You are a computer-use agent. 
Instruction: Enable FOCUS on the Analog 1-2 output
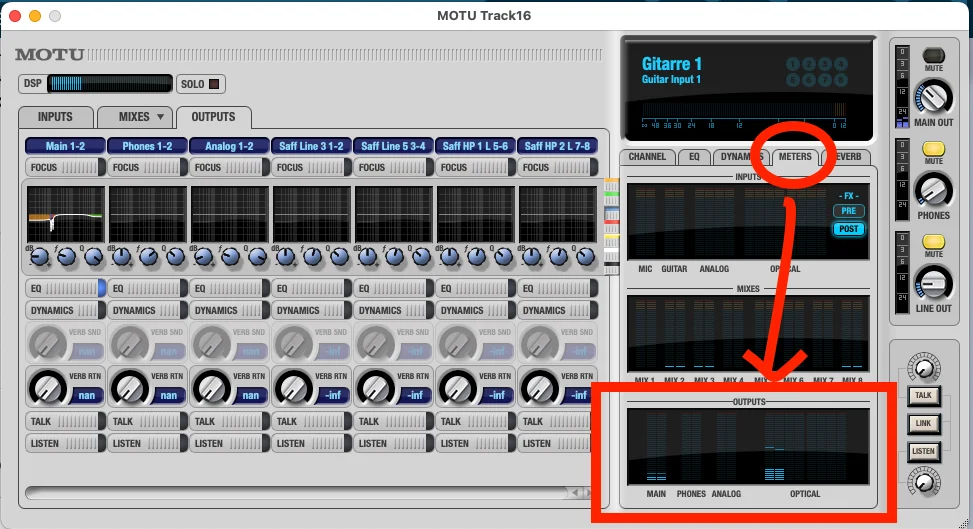pyautogui.click(x=229, y=167)
